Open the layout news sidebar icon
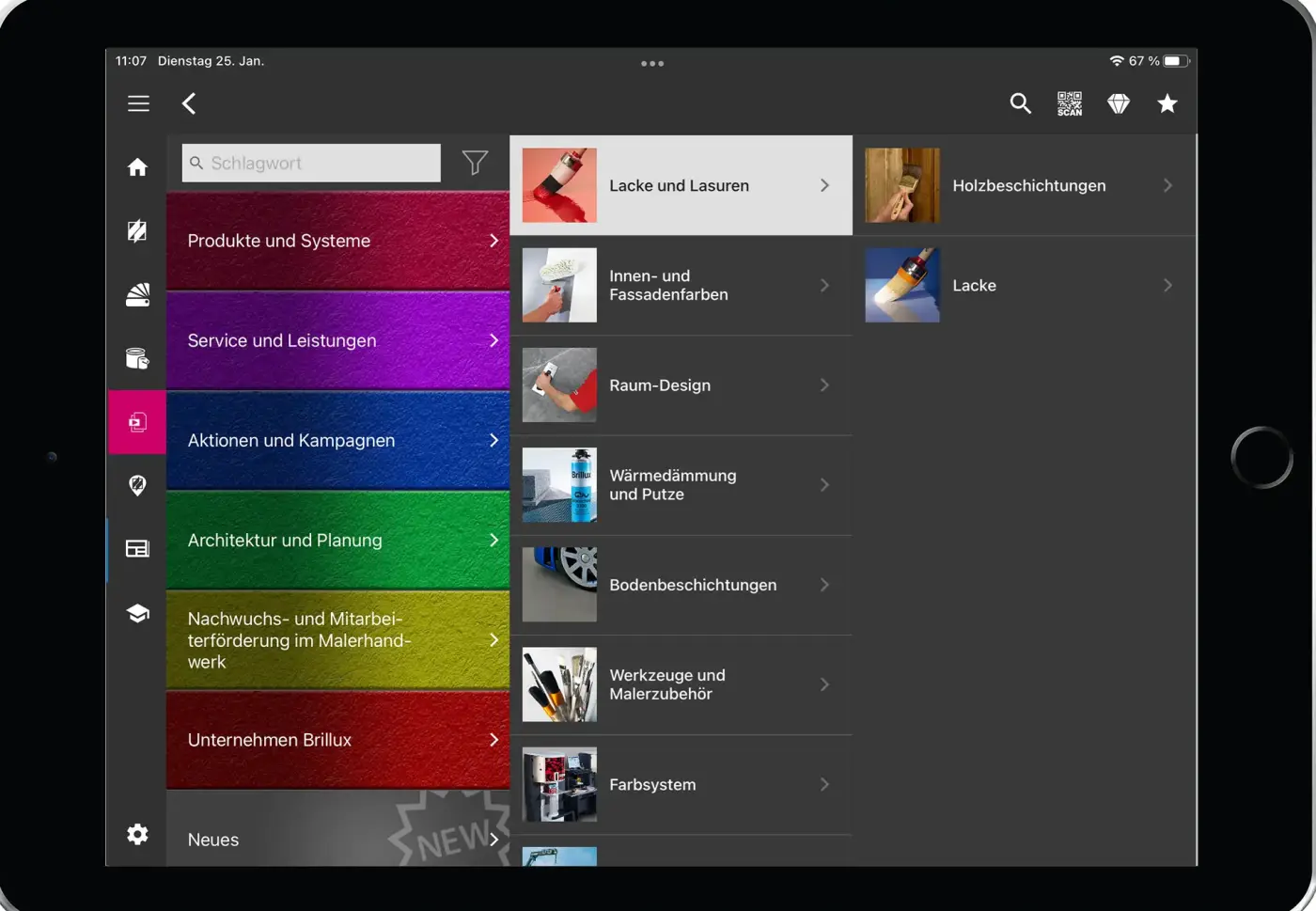The image size is (1316, 911). pos(137,548)
